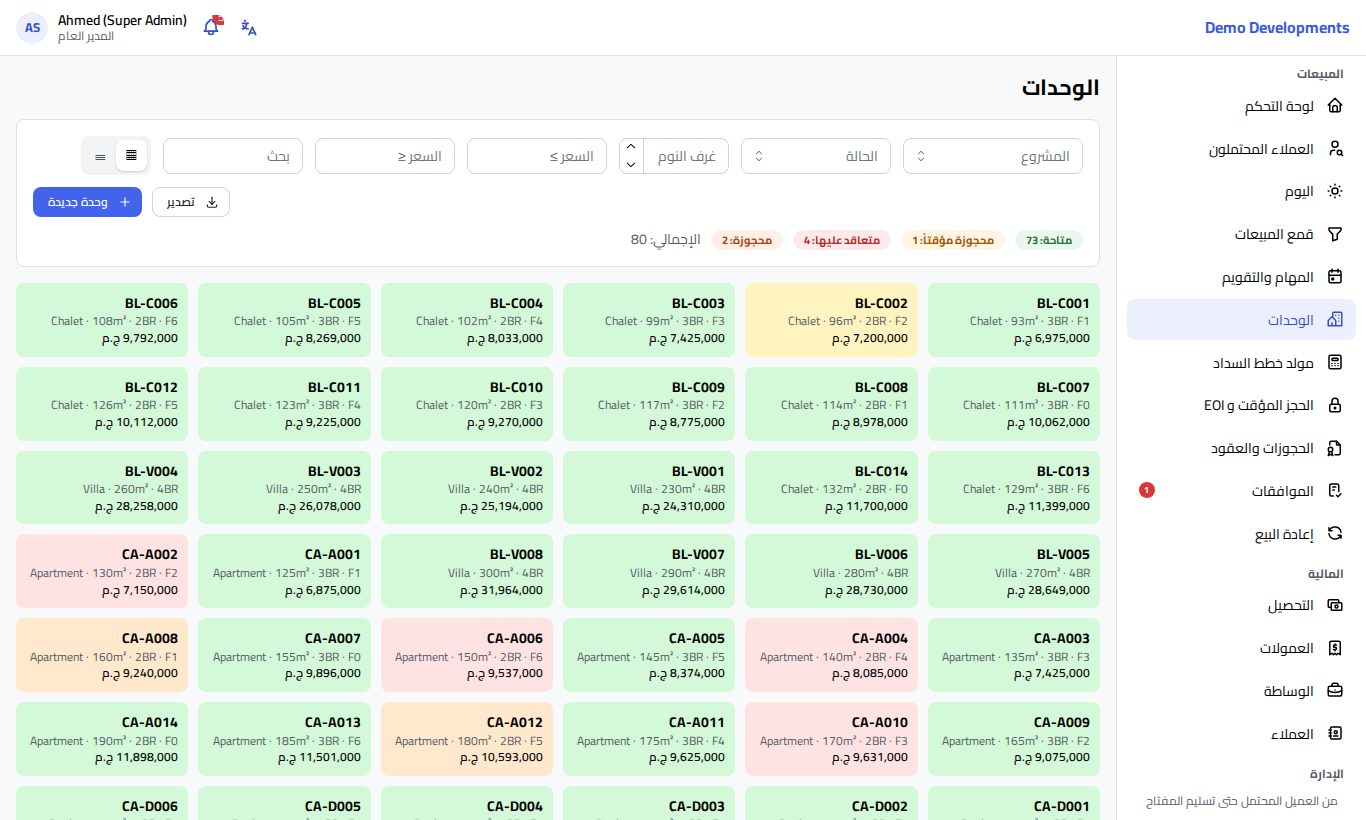
Task: Open the yellow BL-C002 unit card
Action: coord(831,320)
